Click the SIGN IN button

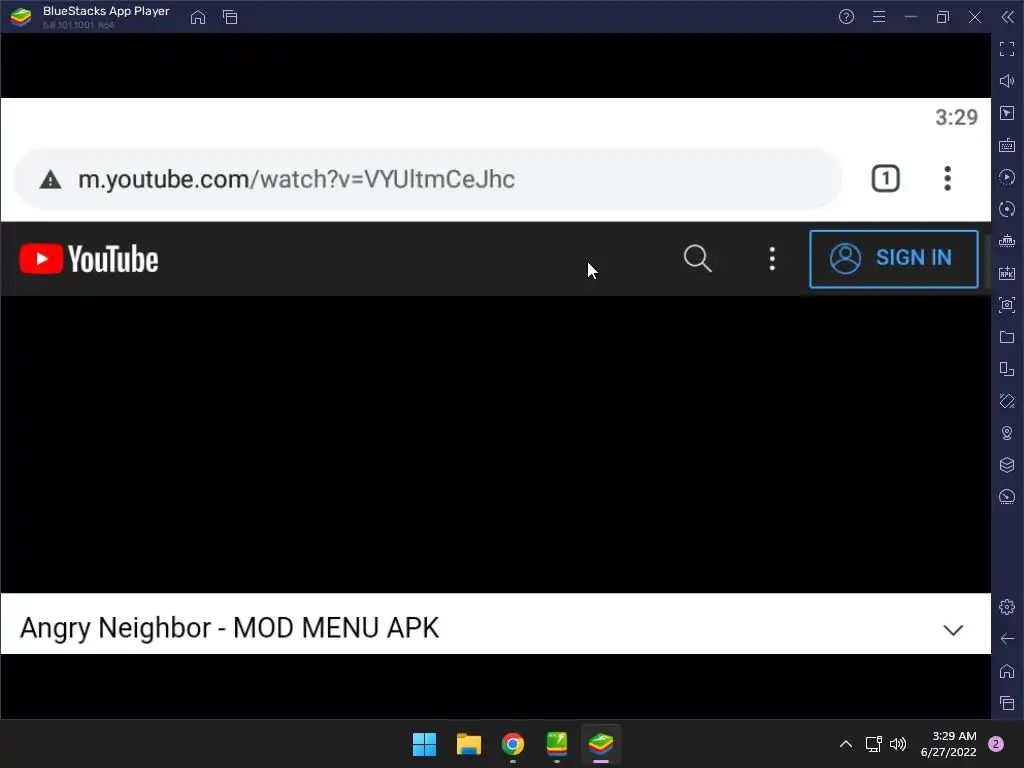(893, 259)
